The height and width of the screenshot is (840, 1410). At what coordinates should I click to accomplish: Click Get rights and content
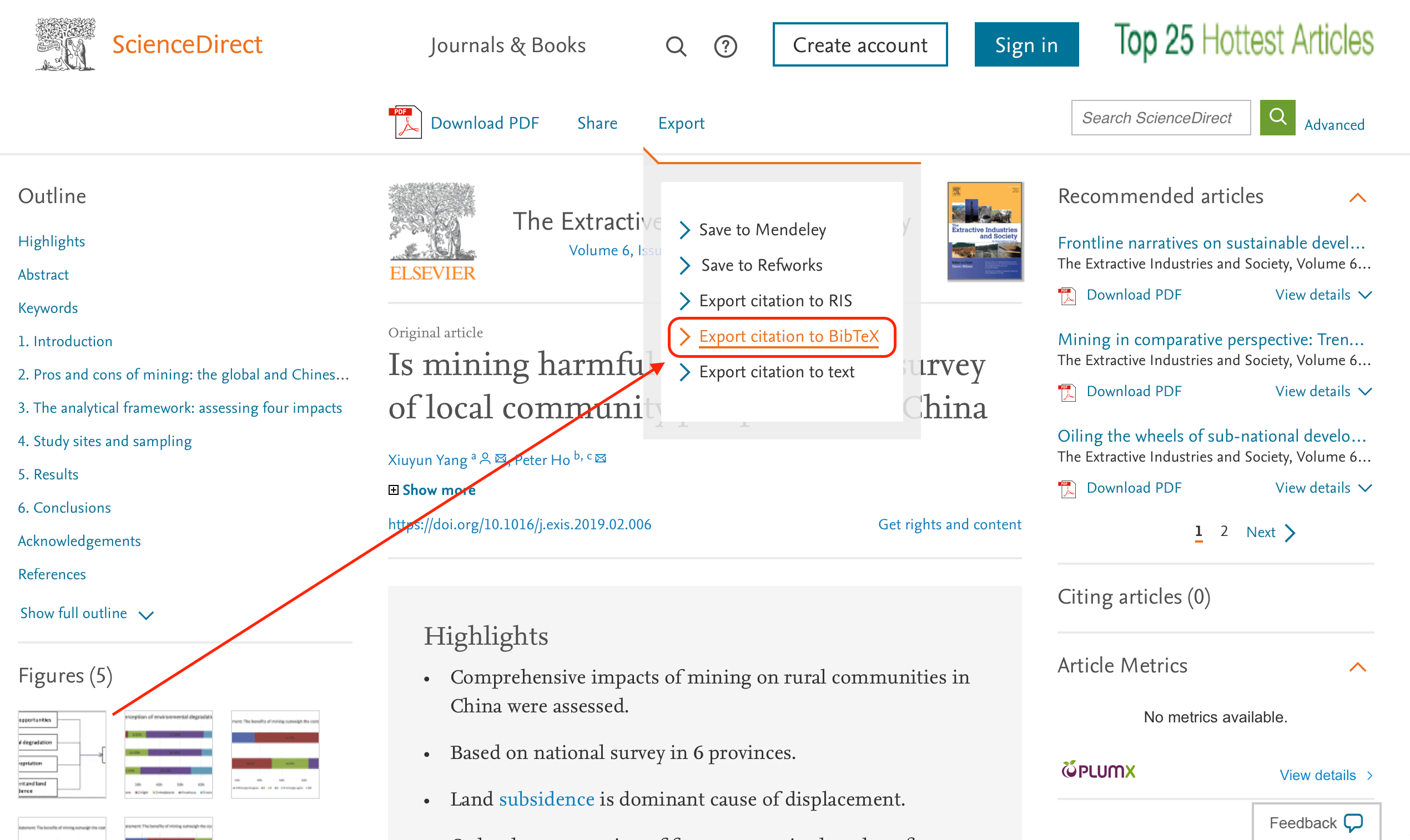coord(950,524)
